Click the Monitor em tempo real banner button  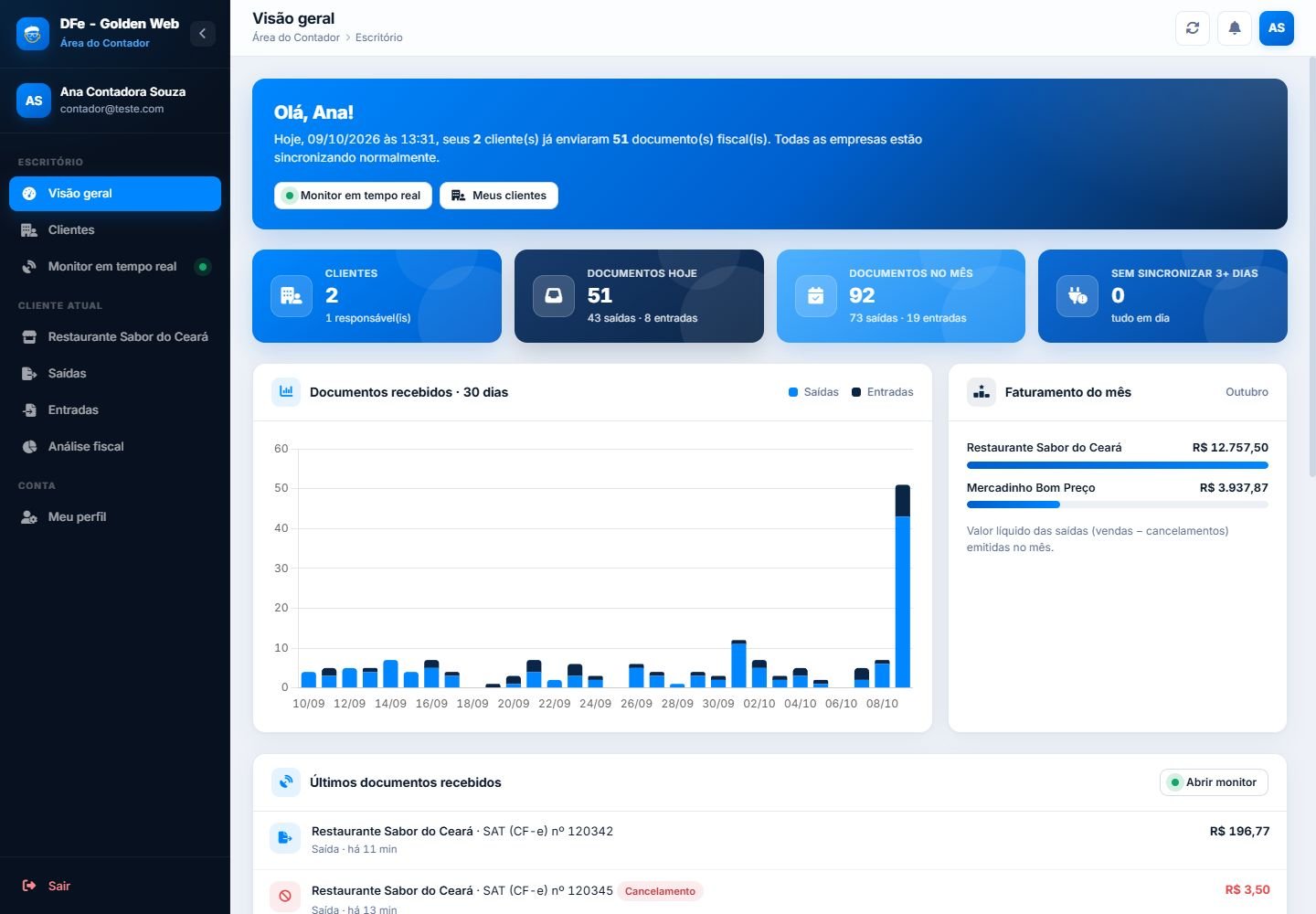click(x=353, y=196)
